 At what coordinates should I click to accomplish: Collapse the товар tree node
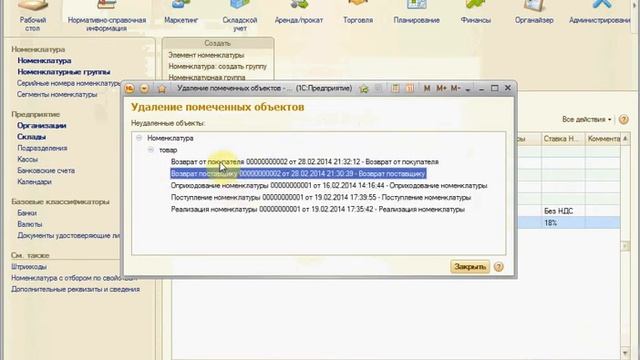(151, 150)
